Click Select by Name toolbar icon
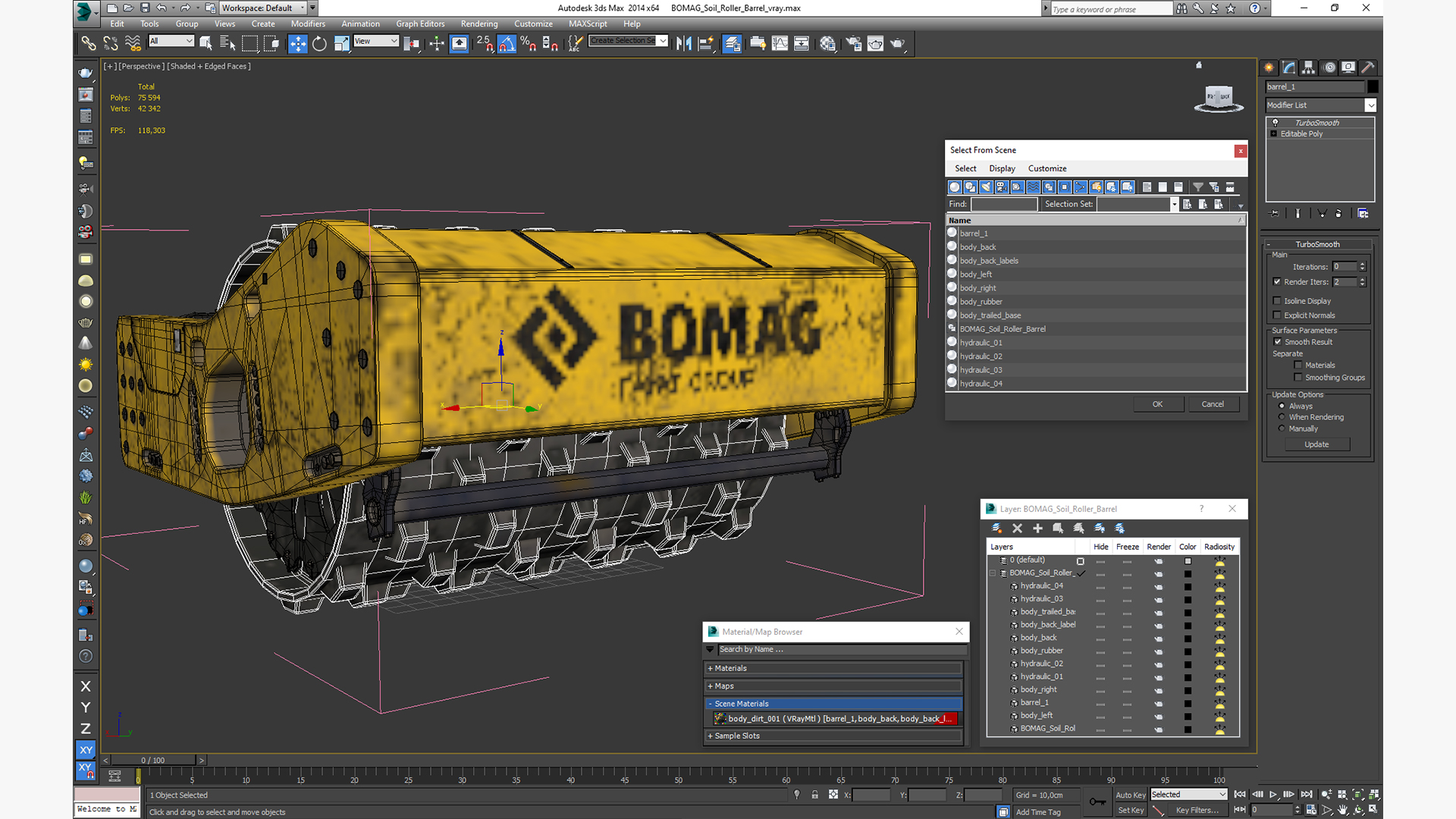This screenshot has width=1456, height=819. point(227,43)
